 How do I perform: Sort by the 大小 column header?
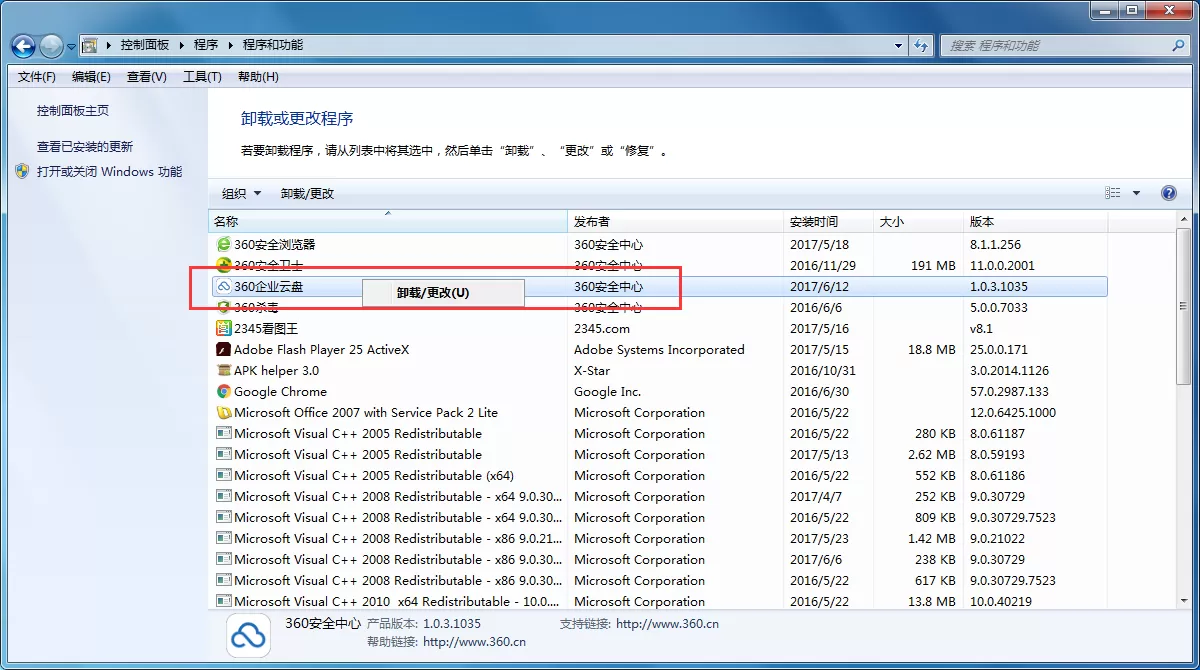(918, 222)
